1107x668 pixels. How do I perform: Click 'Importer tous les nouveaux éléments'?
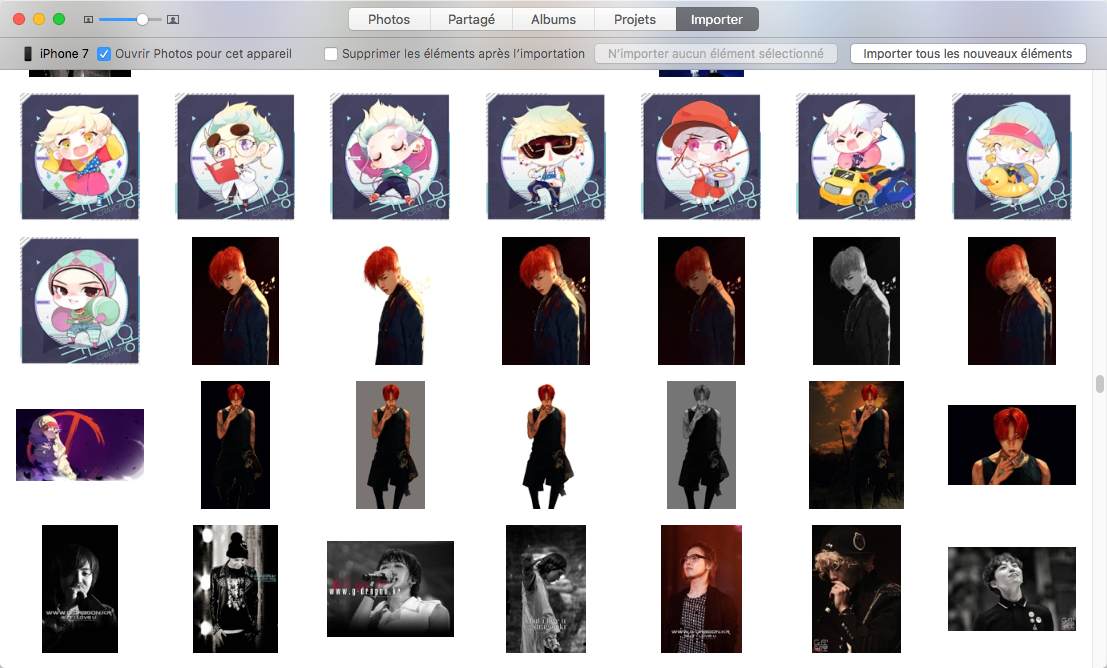pyautogui.click(x=968, y=54)
